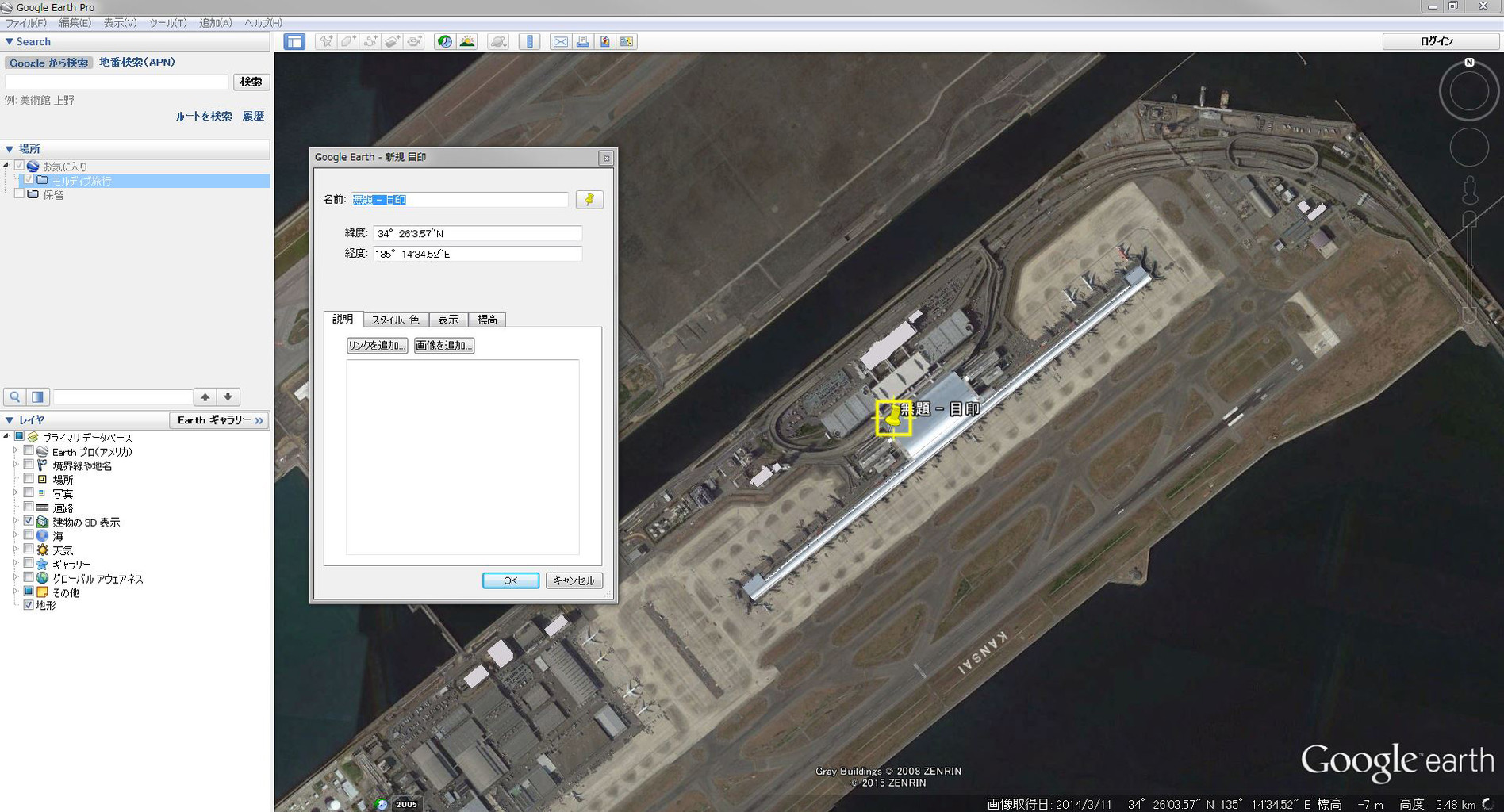Screen dimensions: 1504x812
Task: Click the zoom slider on map
Action: (x=1470, y=266)
